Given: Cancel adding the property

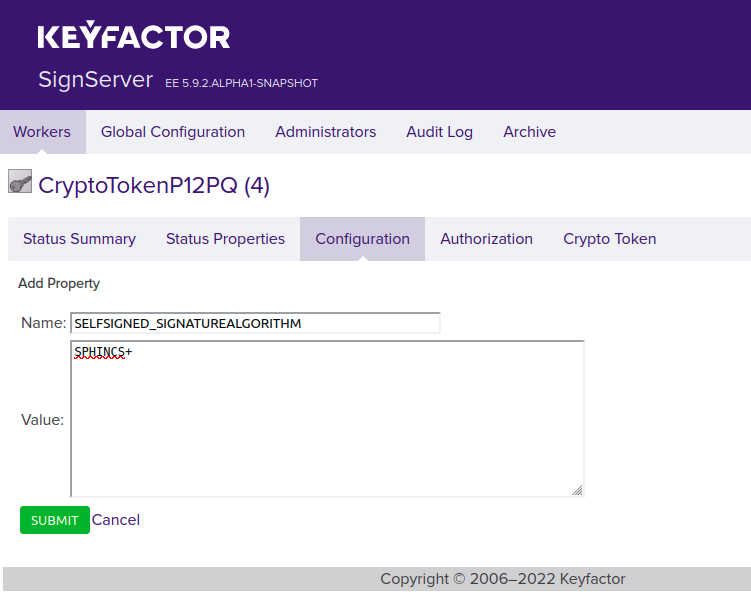Looking at the screenshot, I should [116, 520].
